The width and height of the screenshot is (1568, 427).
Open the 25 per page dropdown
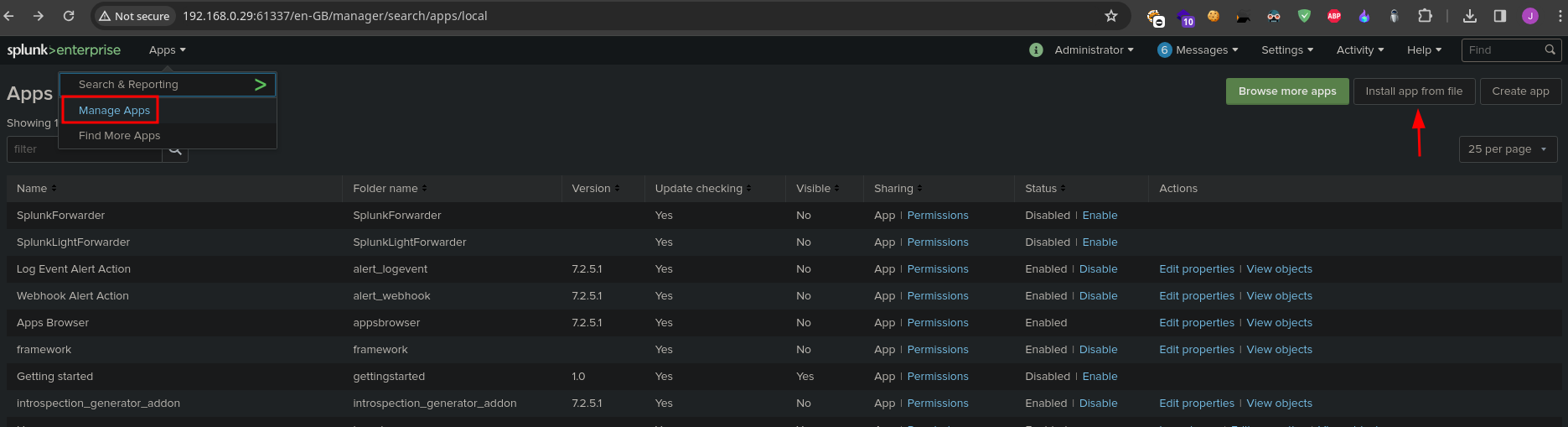click(1508, 149)
